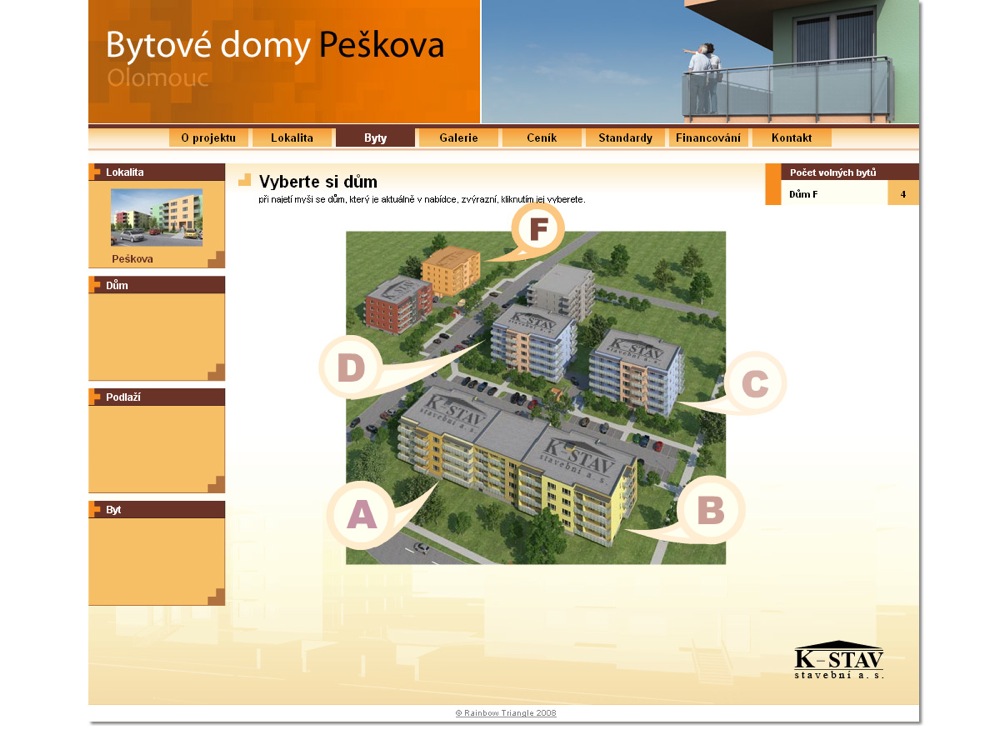Click the Peškova label under thumbnail
The image size is (1000, 750).
(x=132, y=259)
